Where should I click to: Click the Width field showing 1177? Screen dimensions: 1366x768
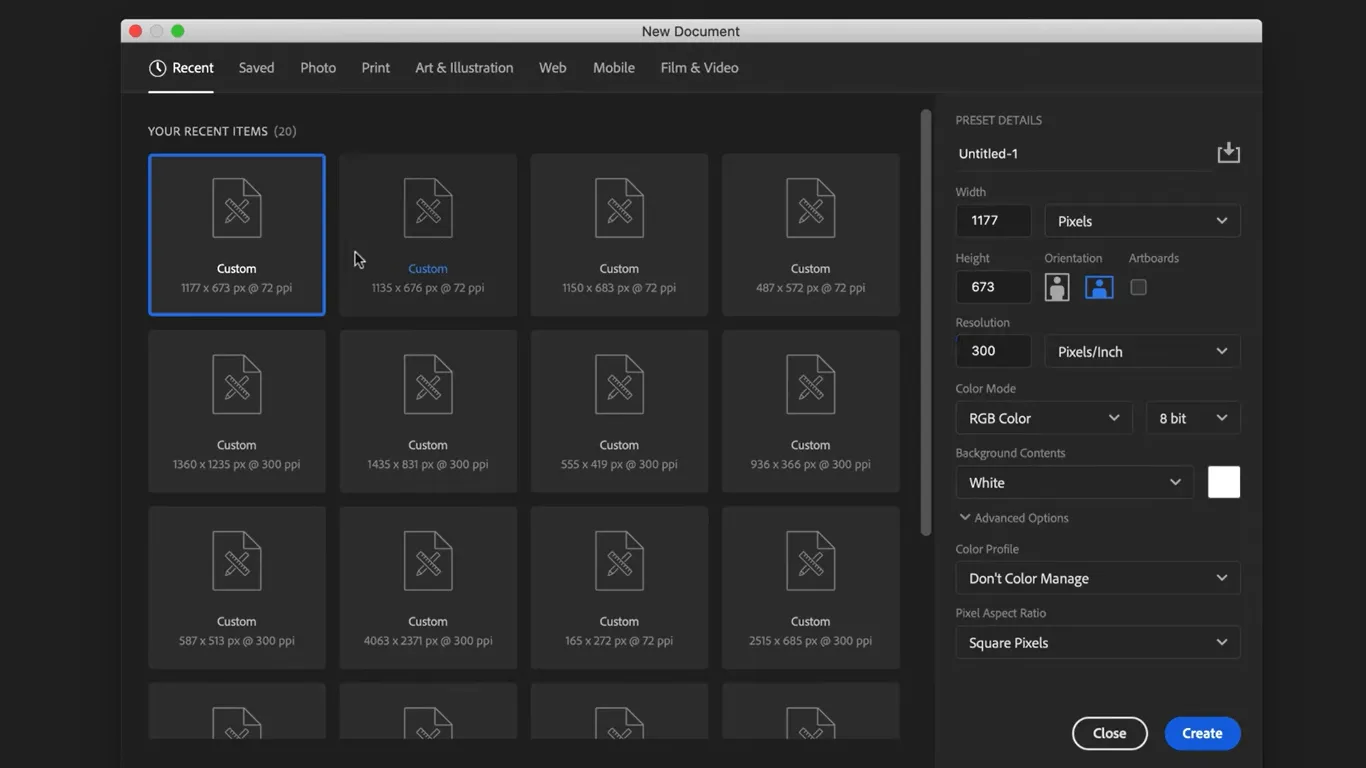(x=993, y=221)
